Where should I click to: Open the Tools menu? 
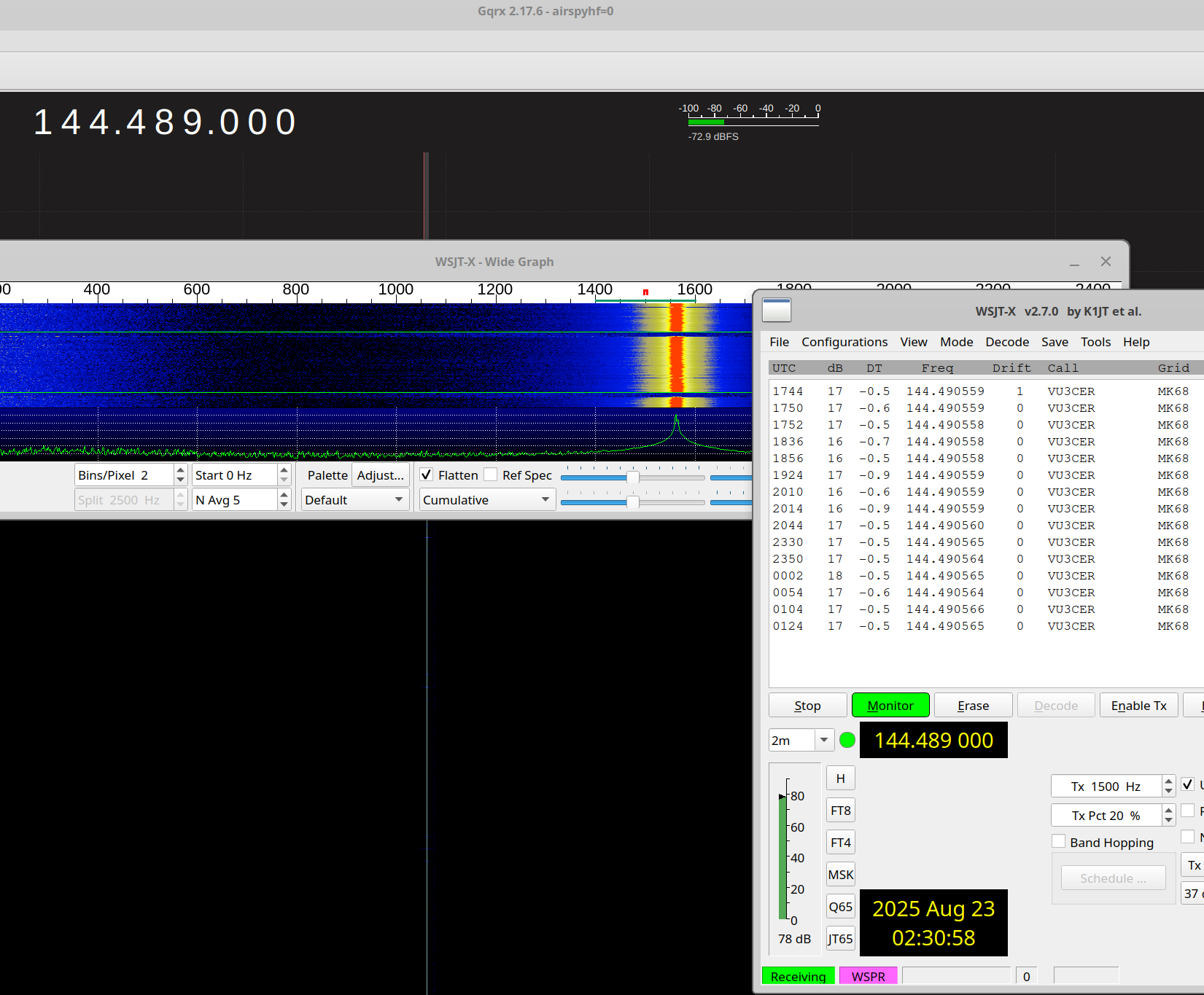[x=1095, y=342]
